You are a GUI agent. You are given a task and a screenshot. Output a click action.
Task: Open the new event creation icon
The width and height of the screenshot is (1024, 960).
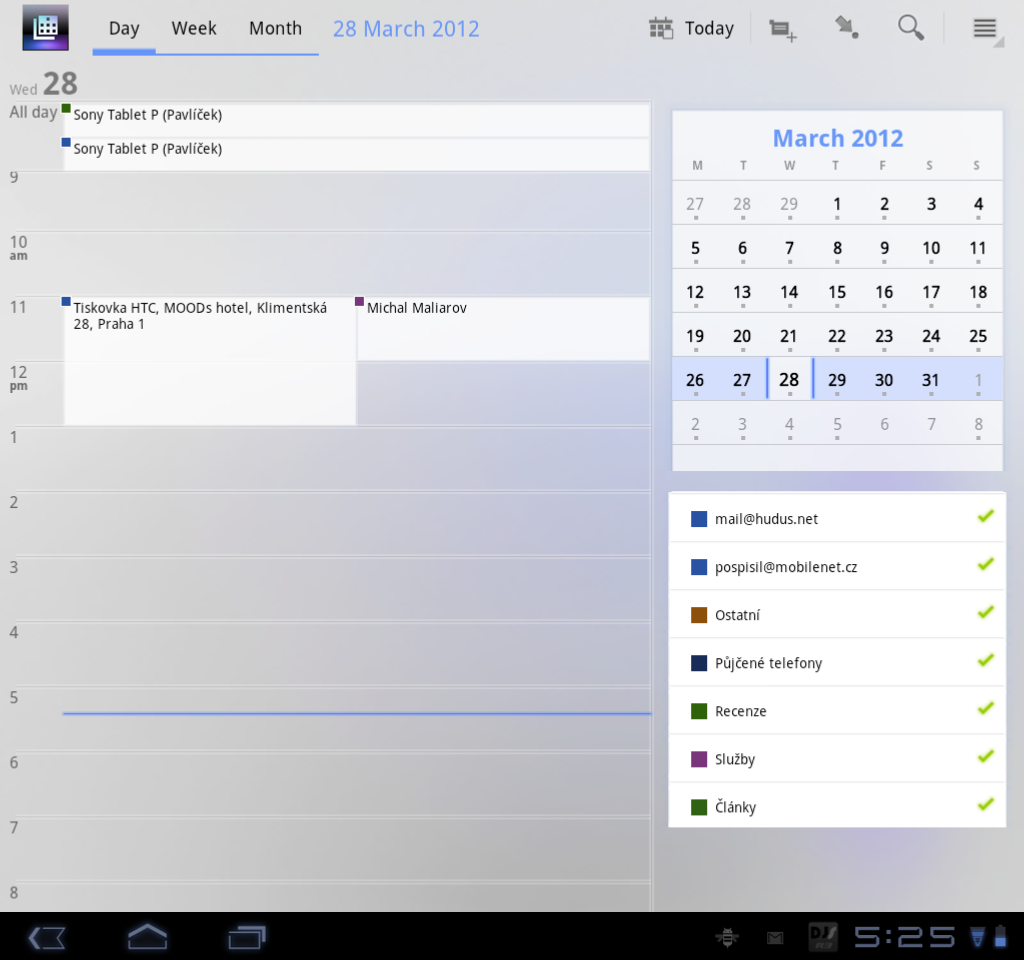(782, 28)
